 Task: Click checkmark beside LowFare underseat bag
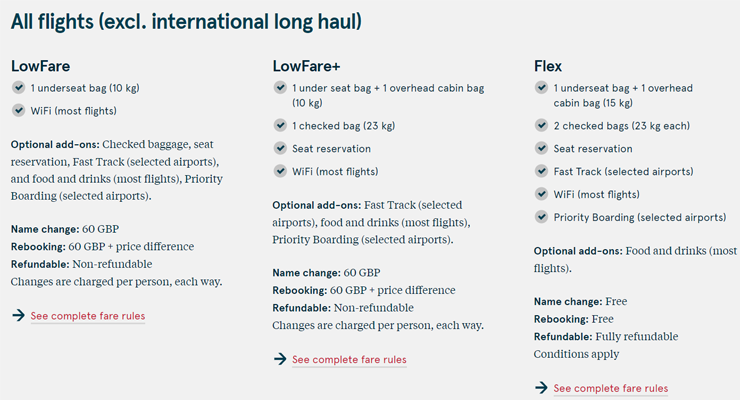tap(18, 87)
